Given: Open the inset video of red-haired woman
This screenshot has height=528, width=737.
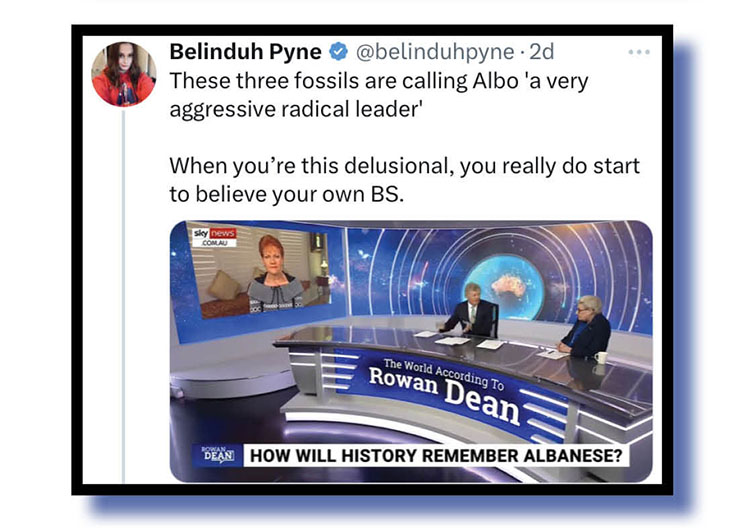Looking at the screenshot, I should [259, 273].
